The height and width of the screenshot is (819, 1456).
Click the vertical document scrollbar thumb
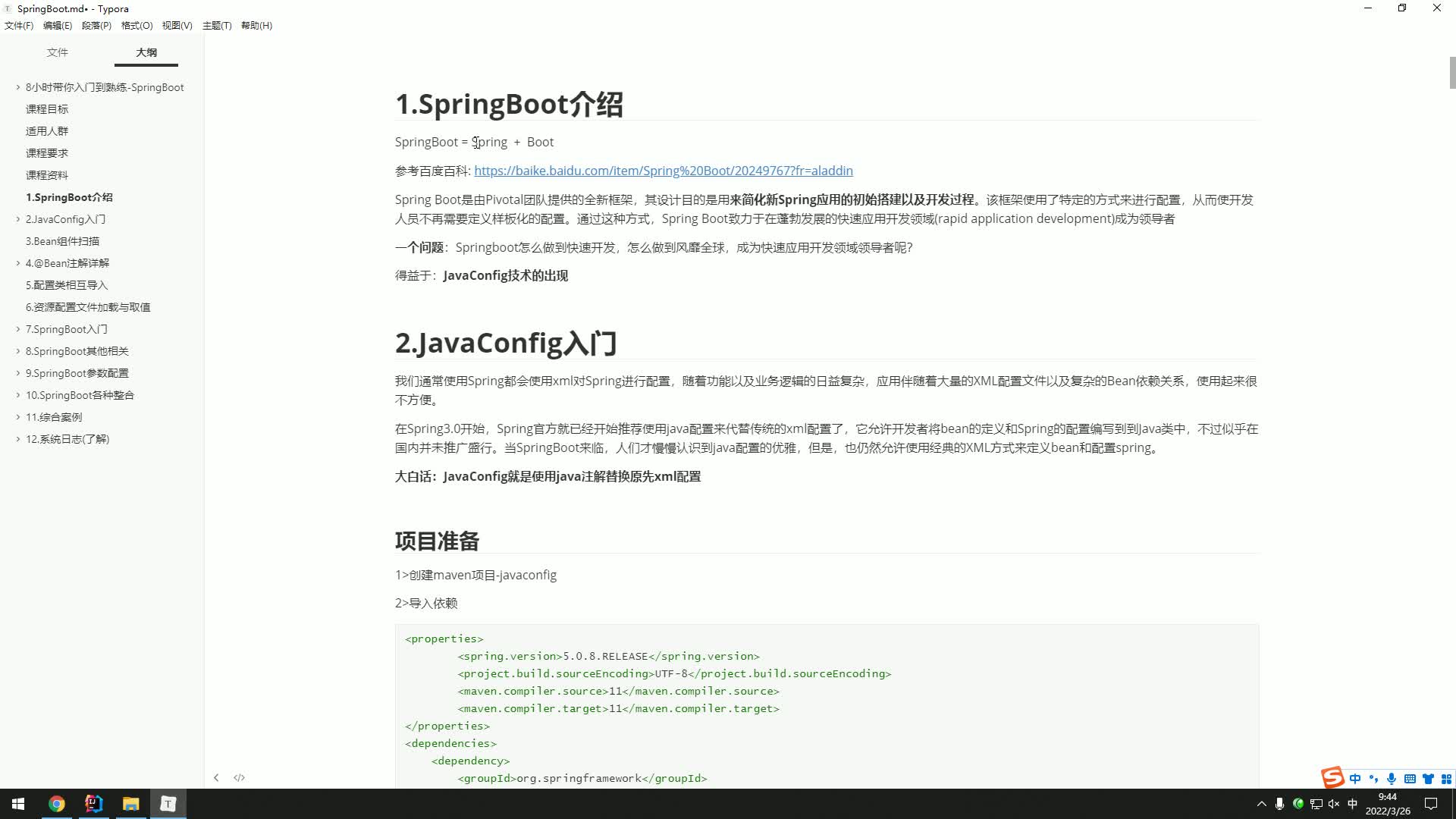click(1452, 73)
